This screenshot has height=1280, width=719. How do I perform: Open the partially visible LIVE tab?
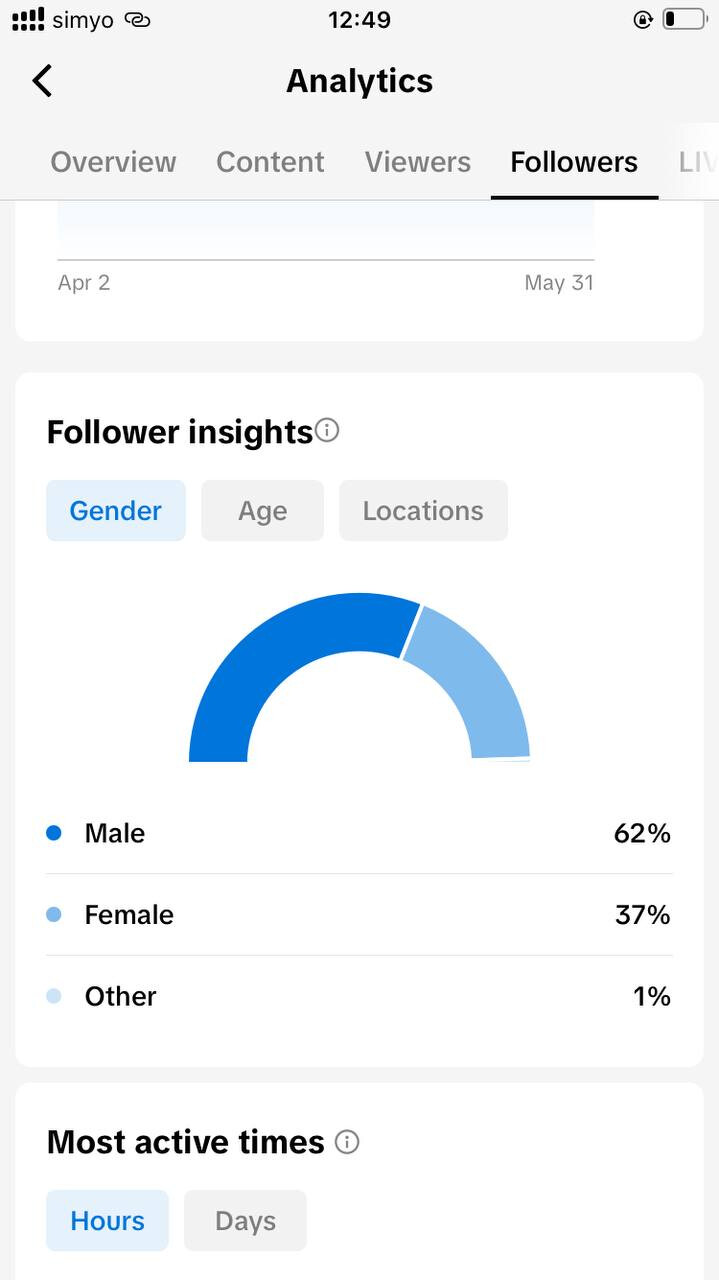pyautogui.click(x=697, y=162)
